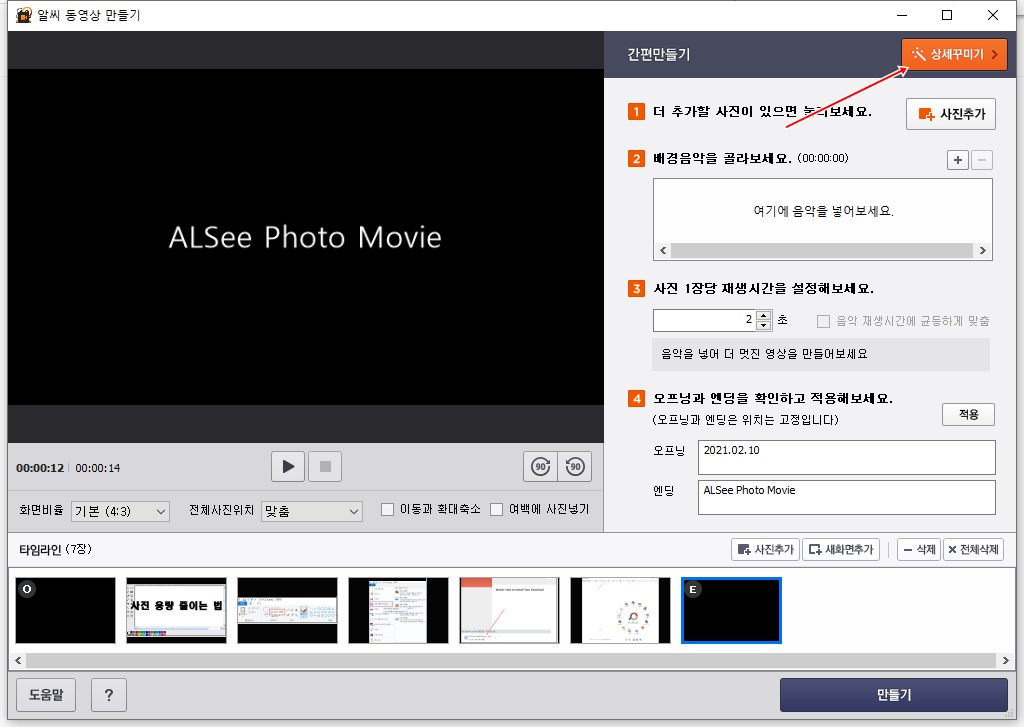Viewport: 1024px width, 727px height.
Task: Open the 화면비율 aspect ratio dropdown
Action: tap(120, 511)
